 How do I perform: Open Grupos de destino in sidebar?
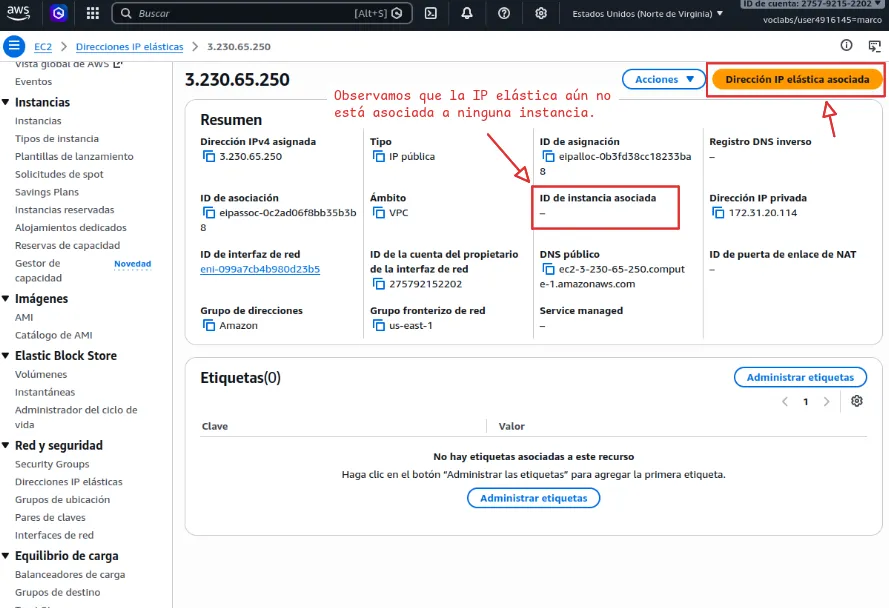pos(57,592)
